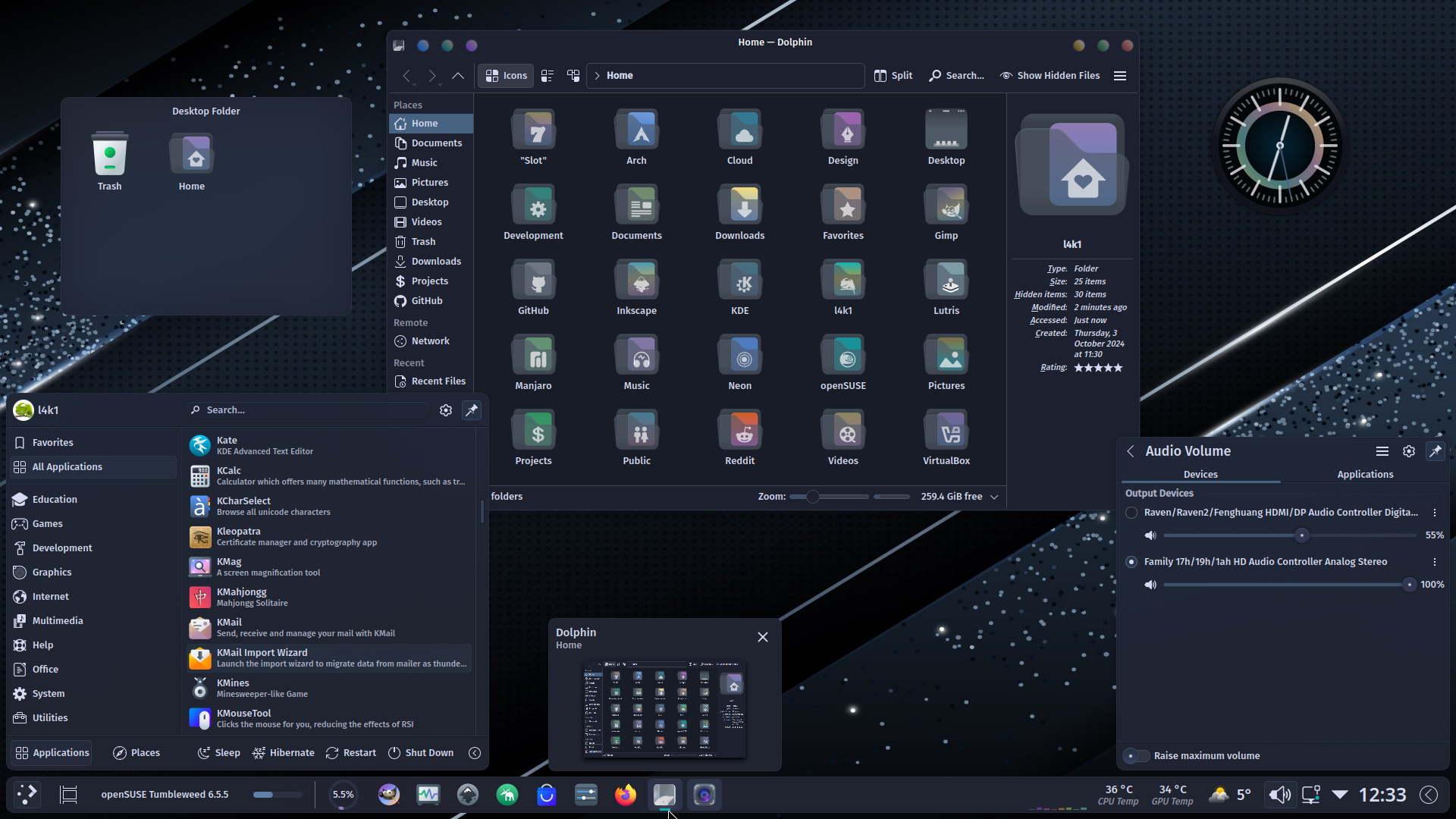The width and height of the screenshot is (1456, 819).
Task: Launch Firefox from the taskbar
Action: (626, 795)
